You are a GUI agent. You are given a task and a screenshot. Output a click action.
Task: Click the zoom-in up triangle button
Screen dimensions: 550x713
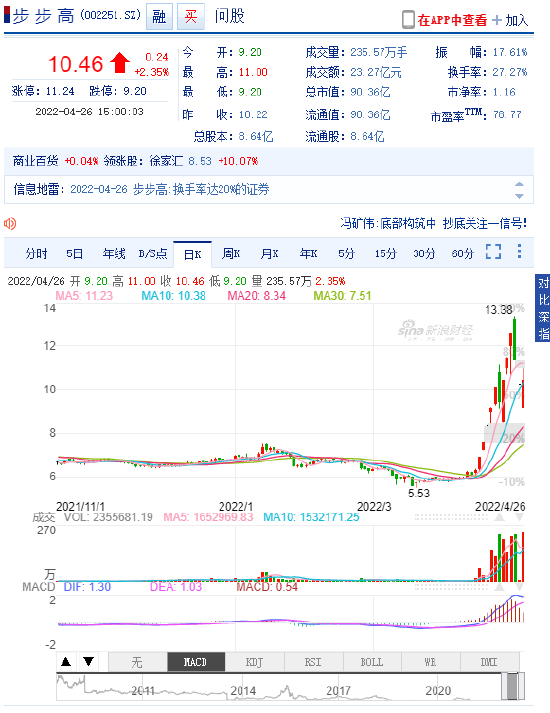(66, 662)
